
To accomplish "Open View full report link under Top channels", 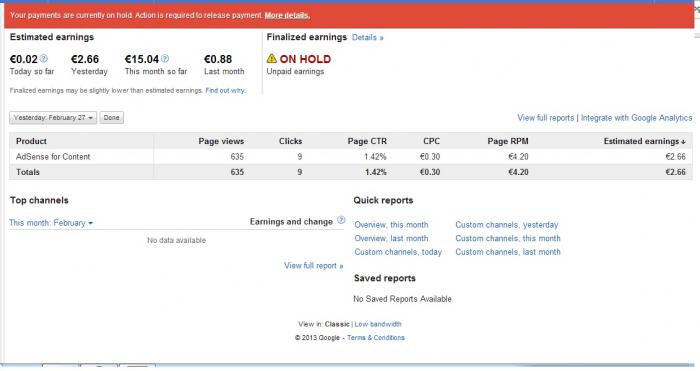I will [x=313, y=266].
